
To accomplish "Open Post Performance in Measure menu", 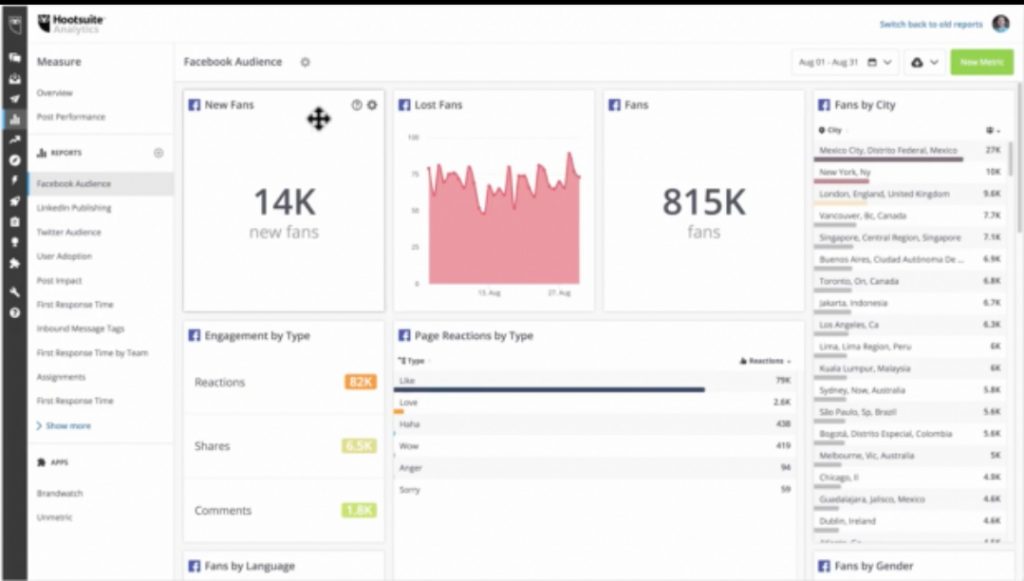I will point(71,117).
